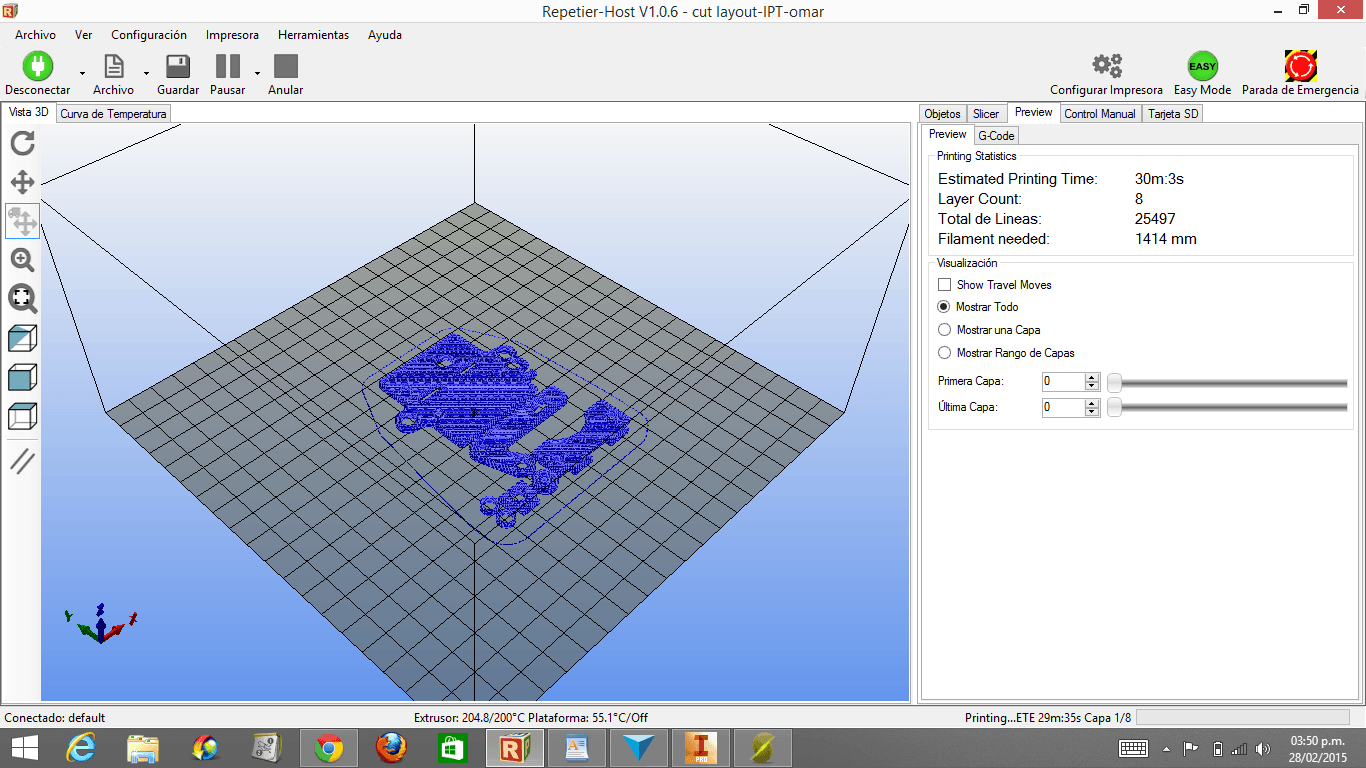
Task: Increase Primera Capa spinner value
Action: 1092,377
